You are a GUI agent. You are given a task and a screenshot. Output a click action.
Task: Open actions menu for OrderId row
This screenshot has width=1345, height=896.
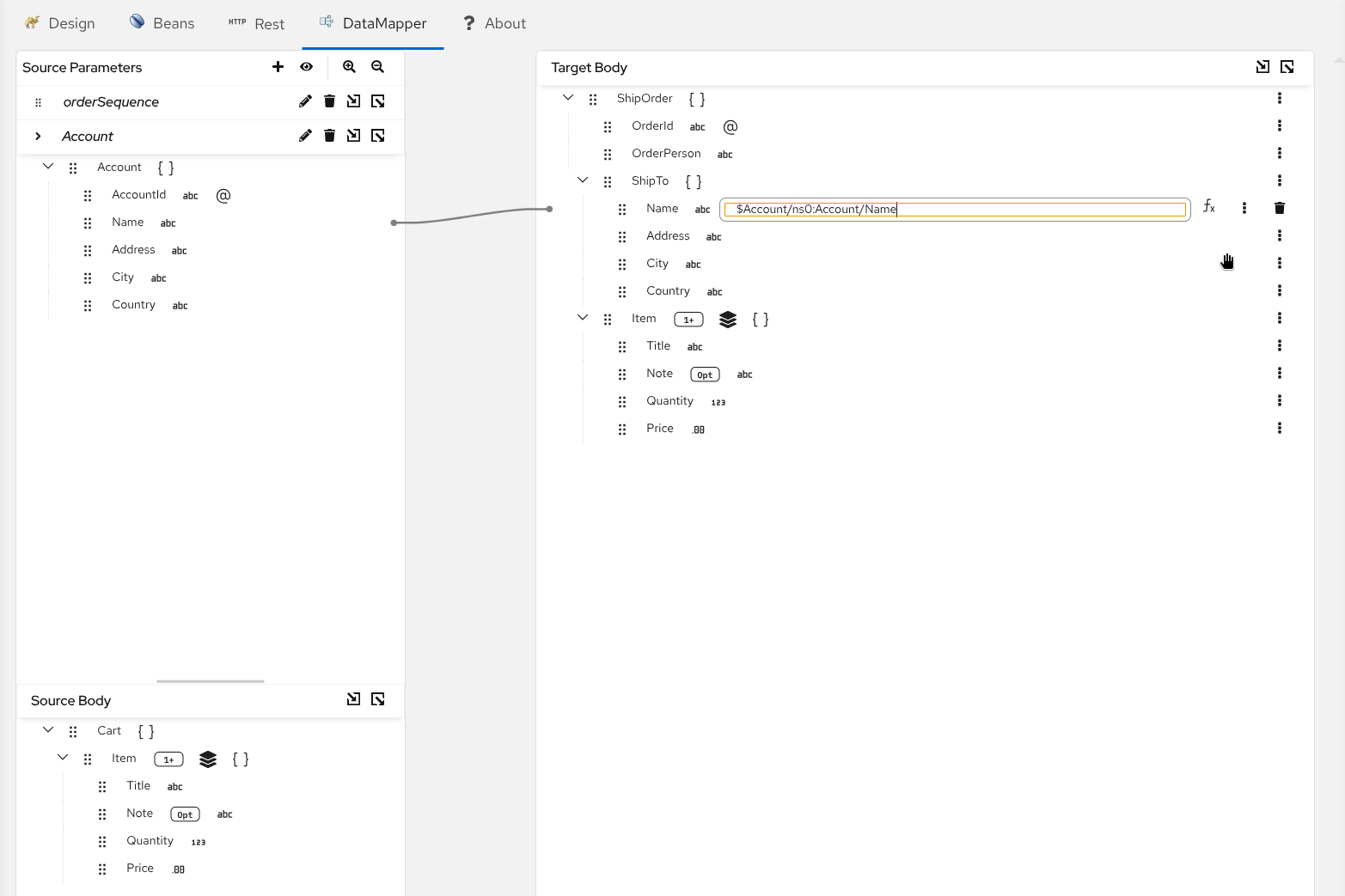tap(1280, 125)
